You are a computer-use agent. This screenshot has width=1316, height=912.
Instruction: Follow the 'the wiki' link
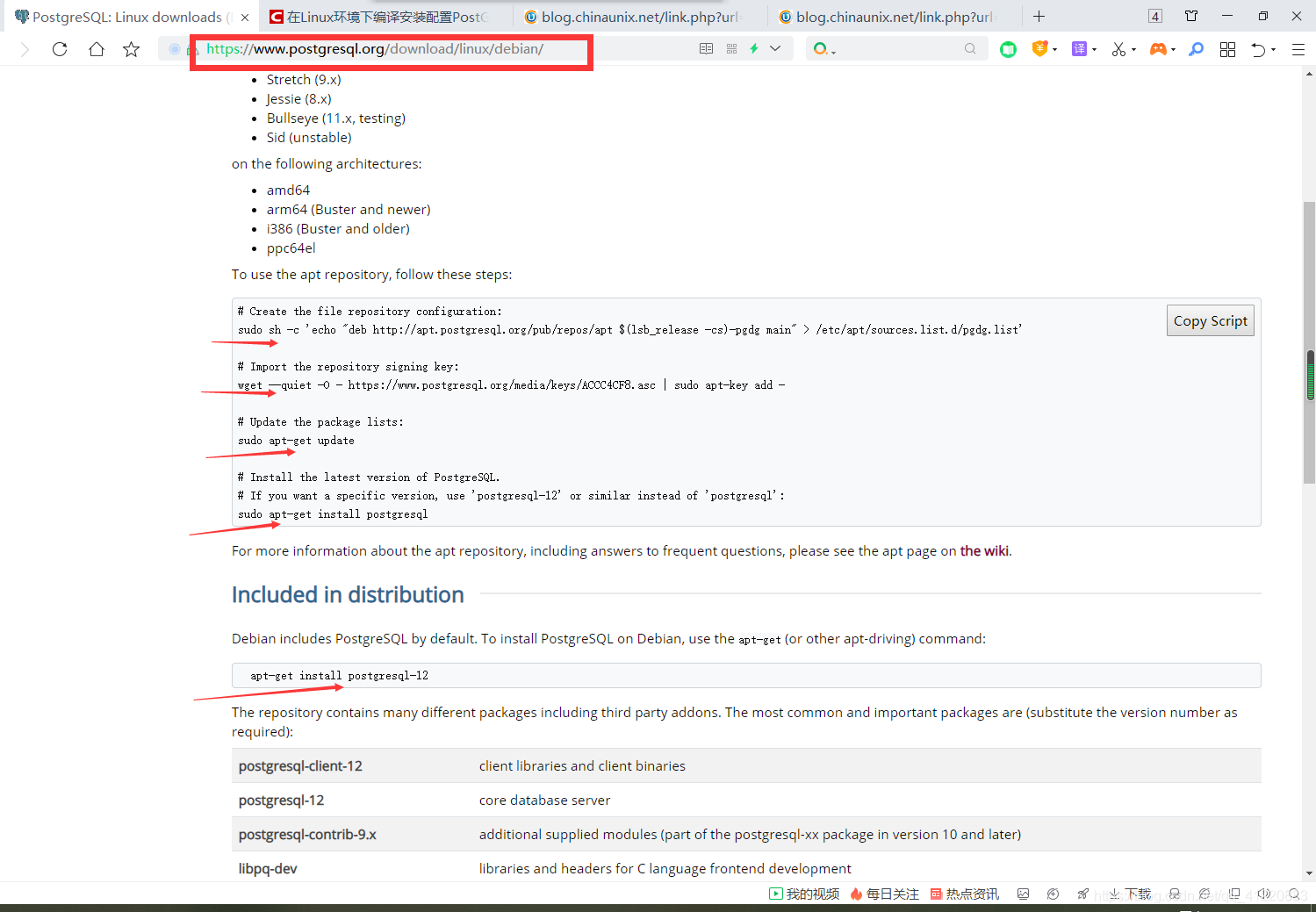coord(984,551)
